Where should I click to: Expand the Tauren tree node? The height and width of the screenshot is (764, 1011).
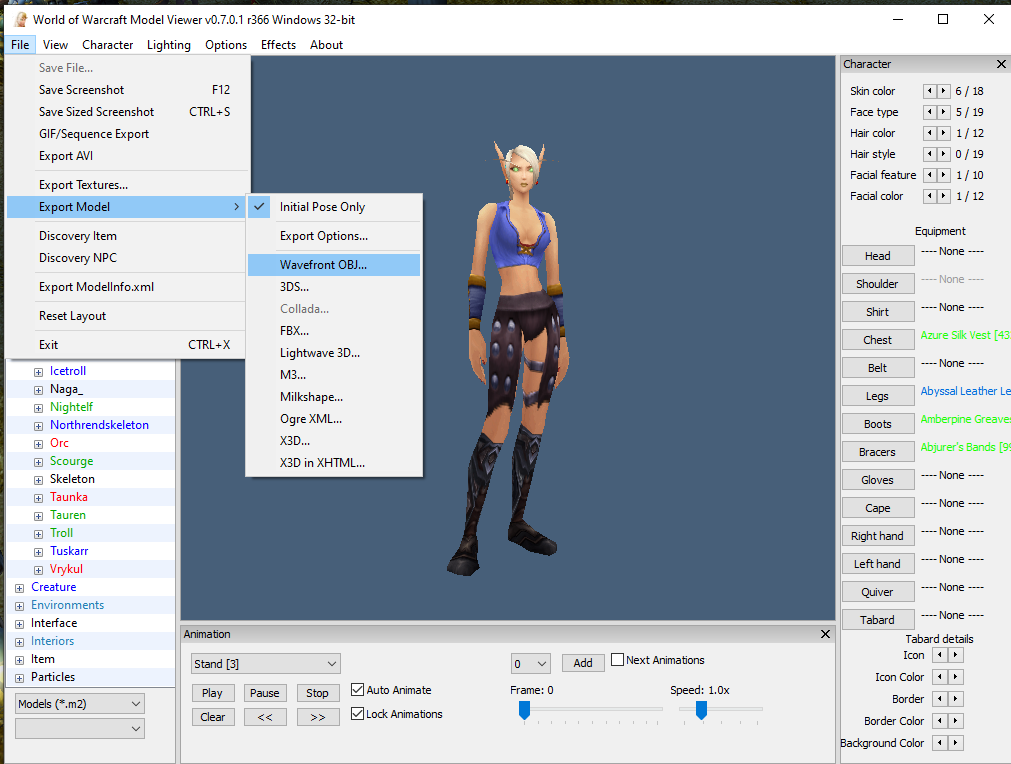click(39, 516)
